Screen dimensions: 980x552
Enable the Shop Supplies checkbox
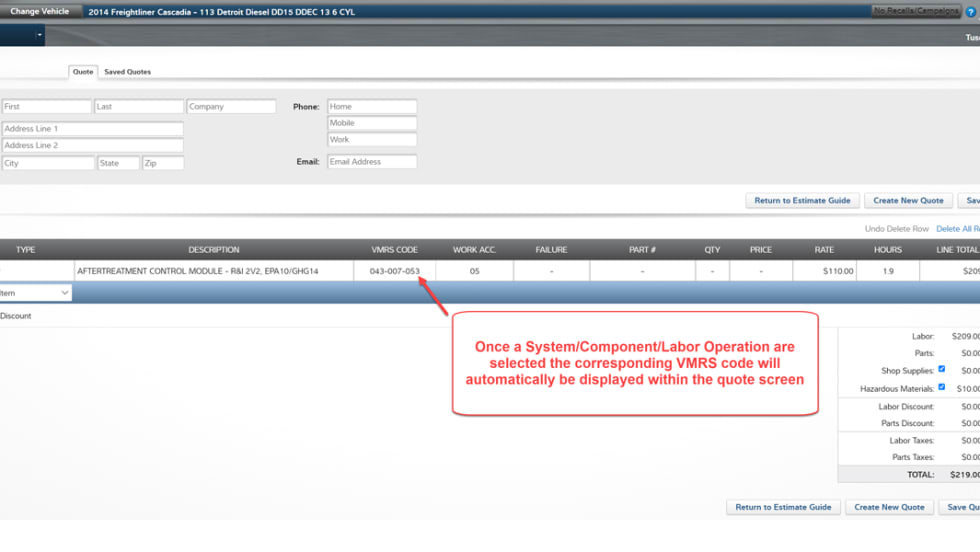pyautogui.click(x=941, y=369)
